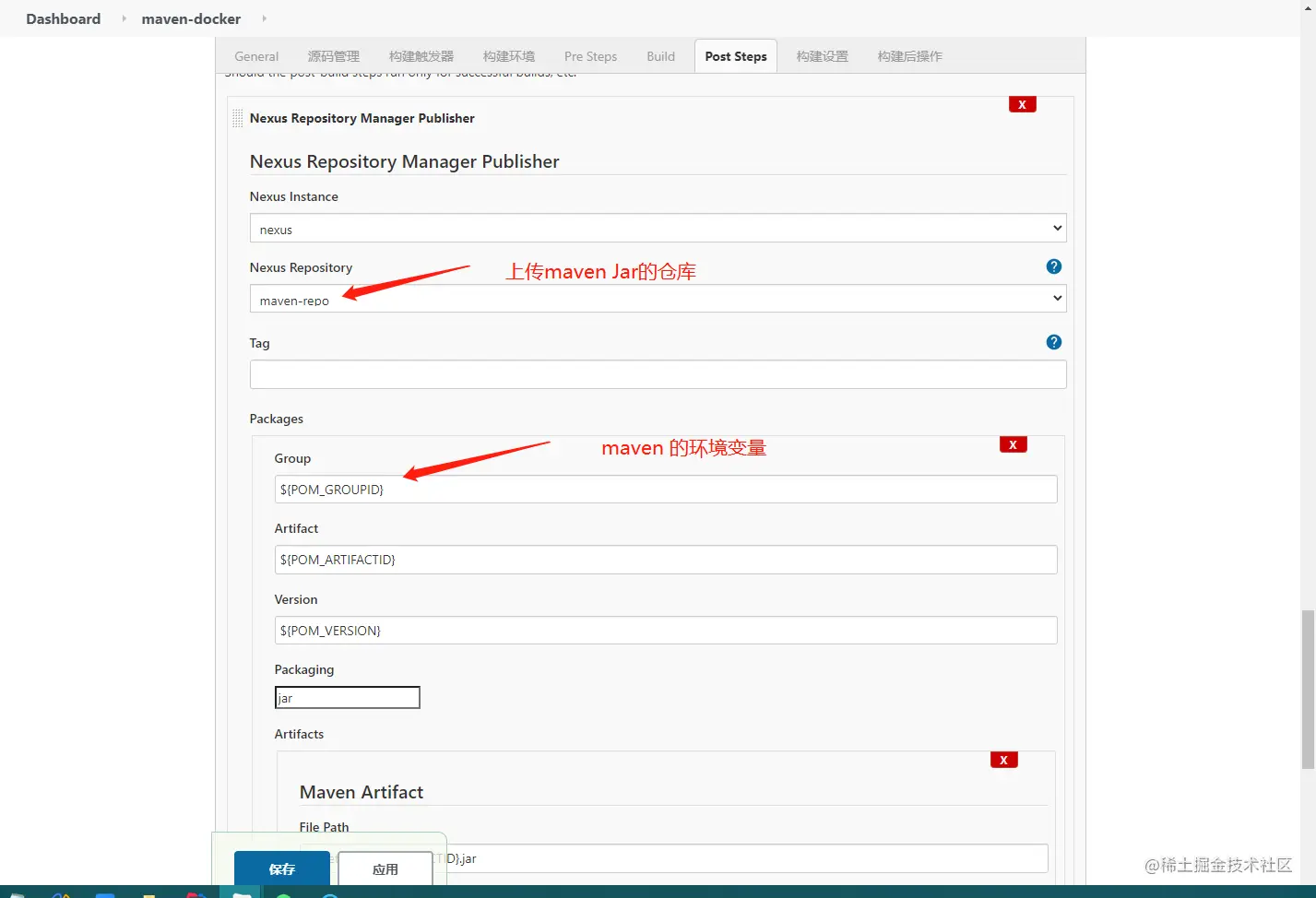Viewport: 1316px width, 898px height.
Task: Edit the Version field ${POM_VERSION}
Action: tap(666, 631)
